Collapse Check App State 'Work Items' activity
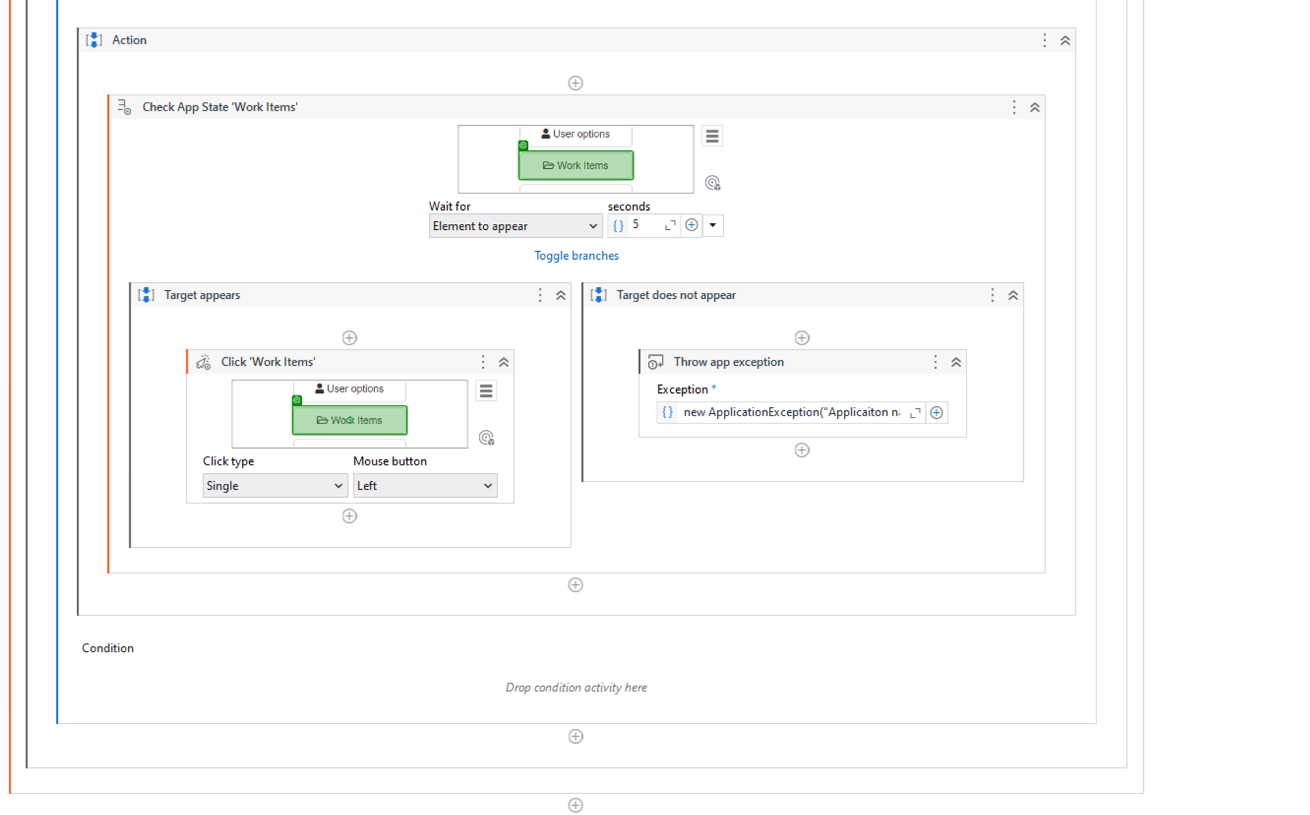 click(1035, 107)
